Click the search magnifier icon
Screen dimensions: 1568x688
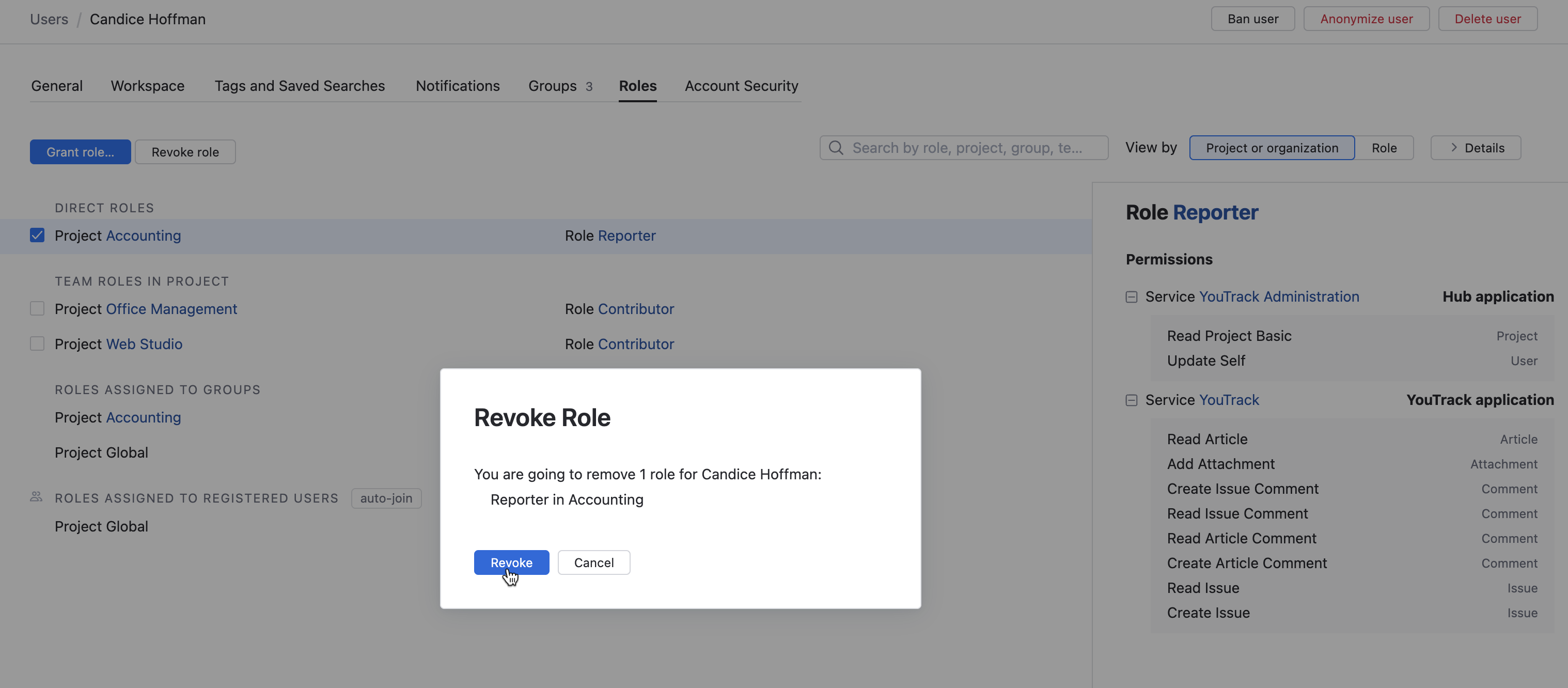tap(836, 148)
